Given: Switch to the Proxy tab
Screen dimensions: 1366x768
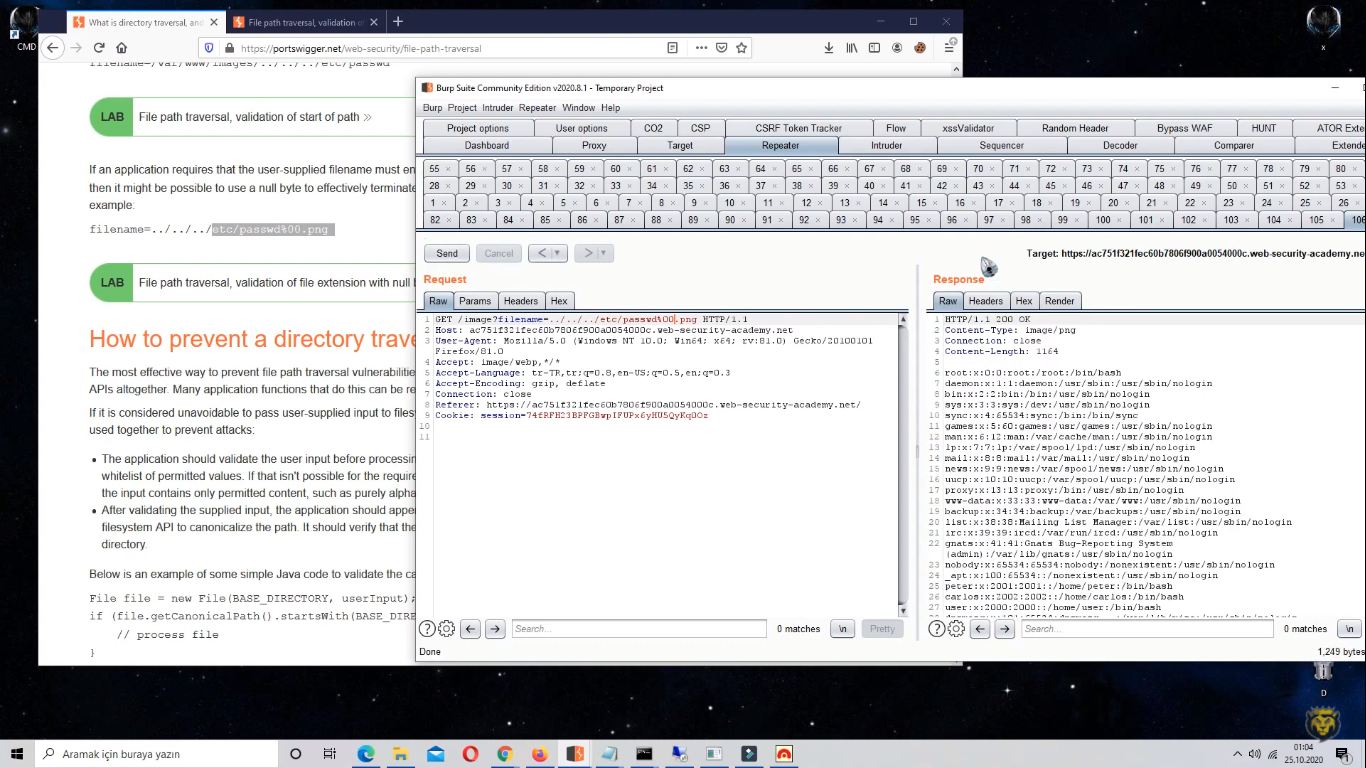Looking at the screenshot, I should click(594, 146).
